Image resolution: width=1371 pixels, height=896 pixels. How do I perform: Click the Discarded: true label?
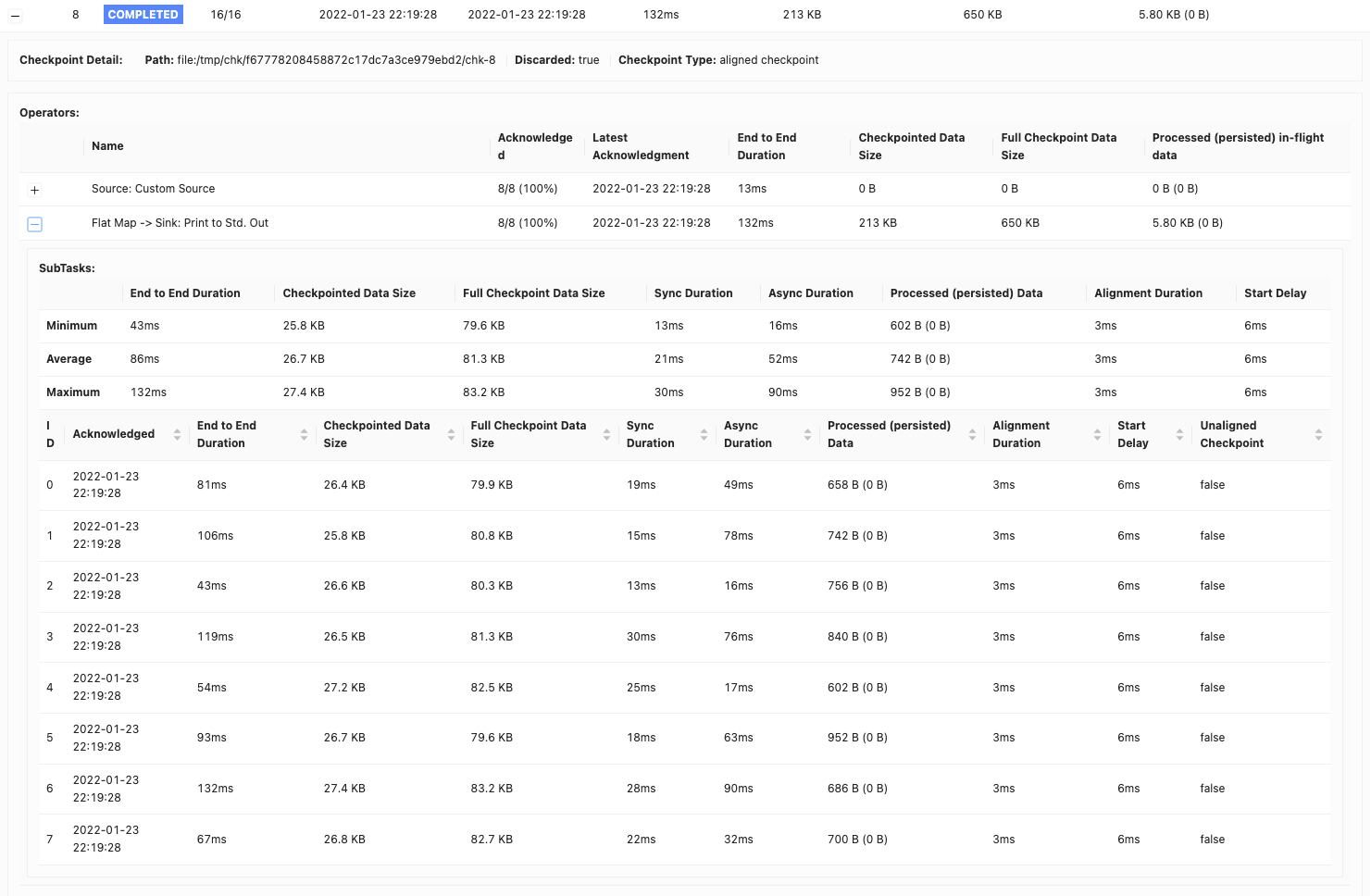(556, 59)
